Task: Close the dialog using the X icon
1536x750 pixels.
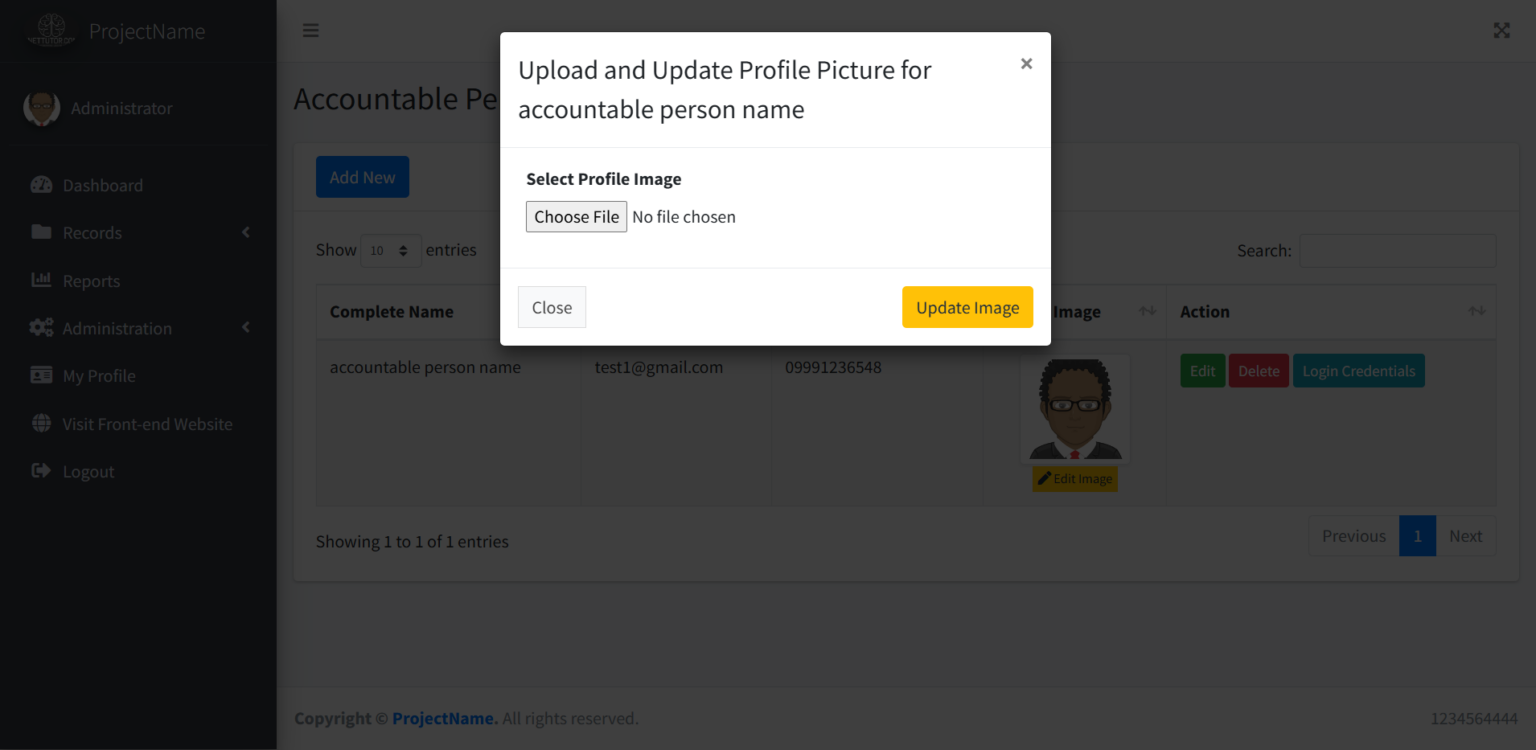Action: coord(1026,64)
